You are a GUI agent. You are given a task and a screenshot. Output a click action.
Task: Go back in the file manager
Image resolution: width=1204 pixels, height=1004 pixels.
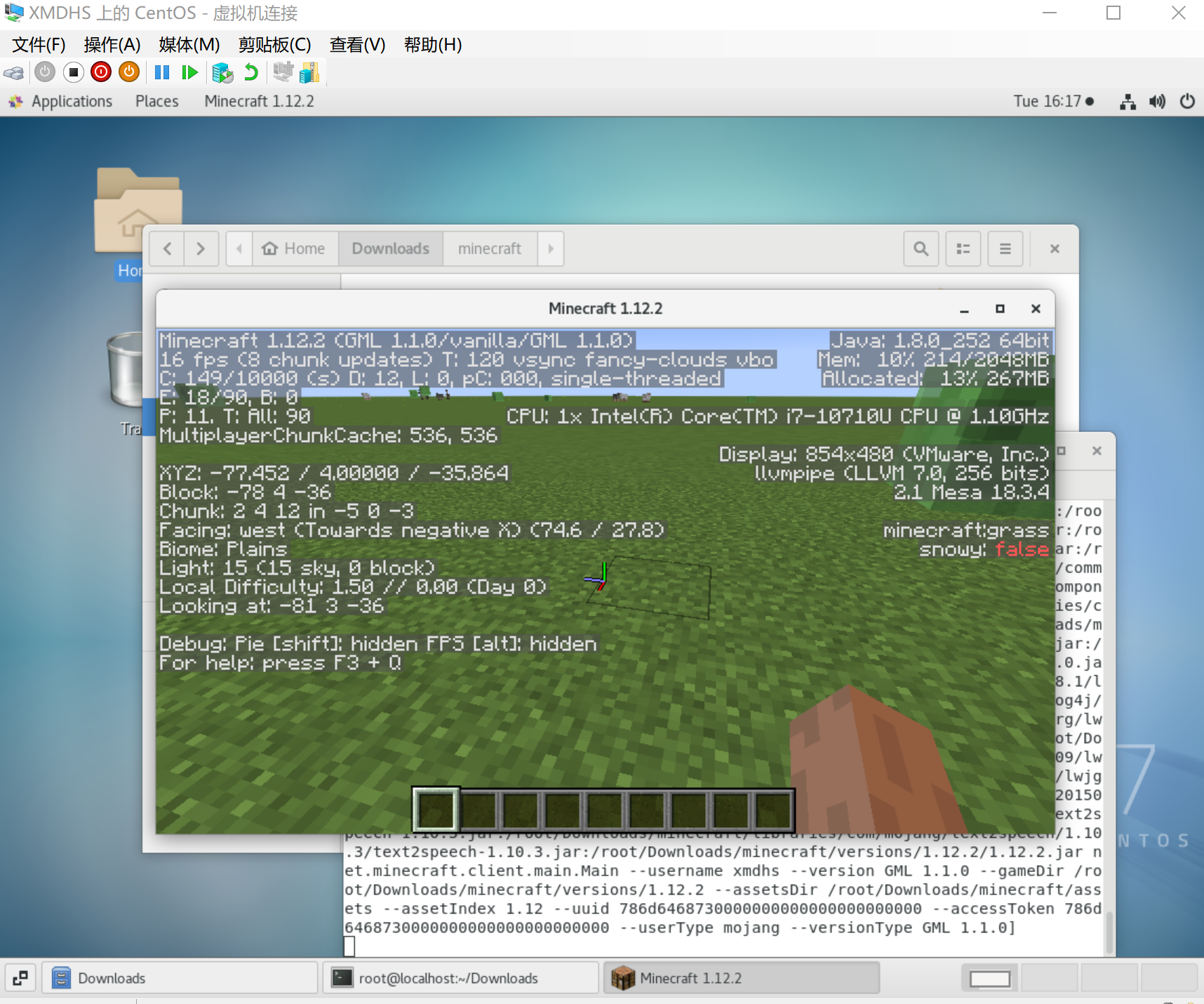(x=167, y=249)
